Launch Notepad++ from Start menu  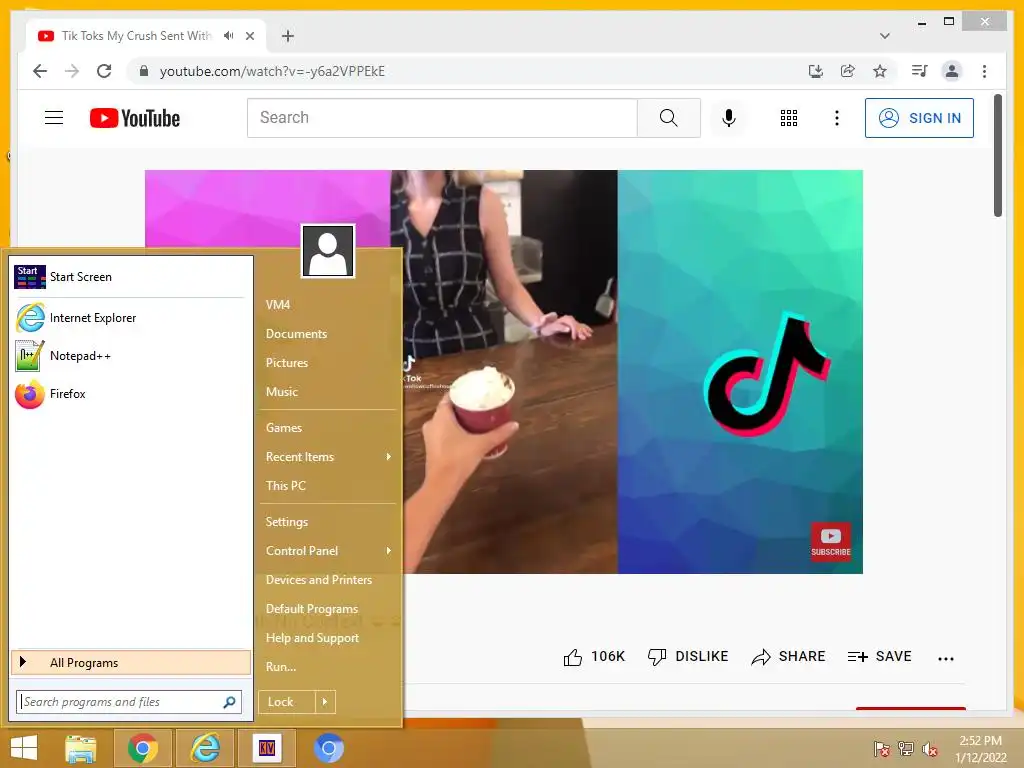point(131,356)
